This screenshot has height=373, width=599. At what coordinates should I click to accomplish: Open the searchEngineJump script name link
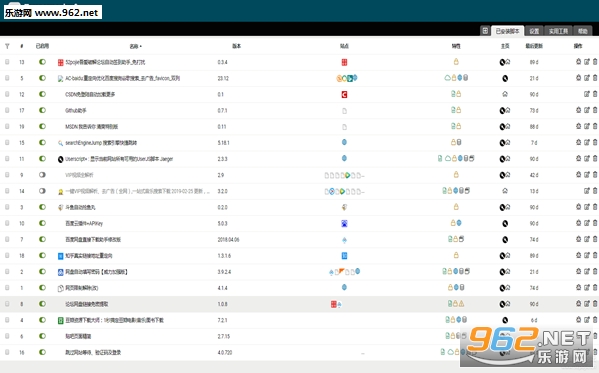(101, 143)
